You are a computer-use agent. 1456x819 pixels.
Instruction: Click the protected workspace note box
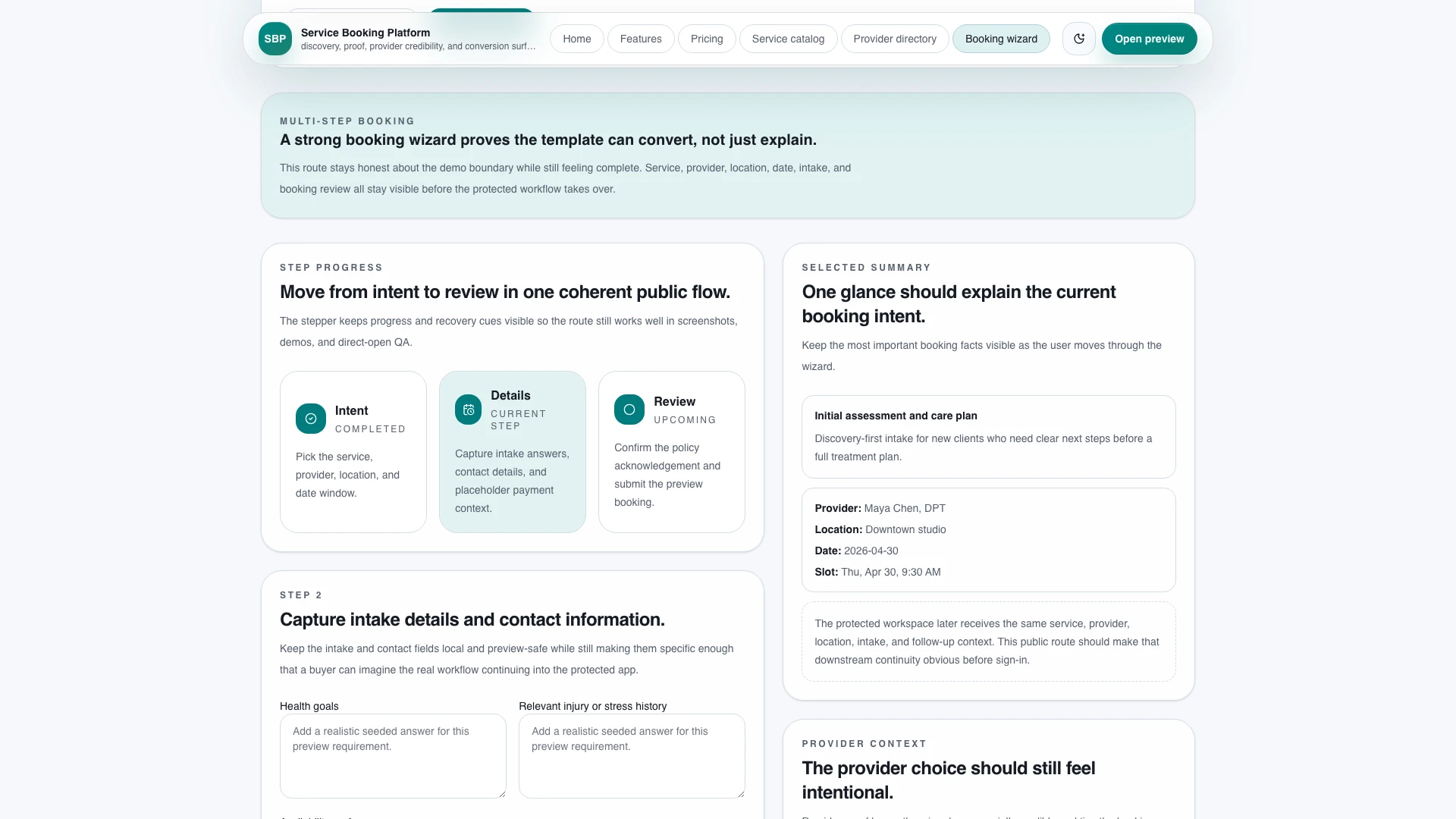[x=989, y=642]
